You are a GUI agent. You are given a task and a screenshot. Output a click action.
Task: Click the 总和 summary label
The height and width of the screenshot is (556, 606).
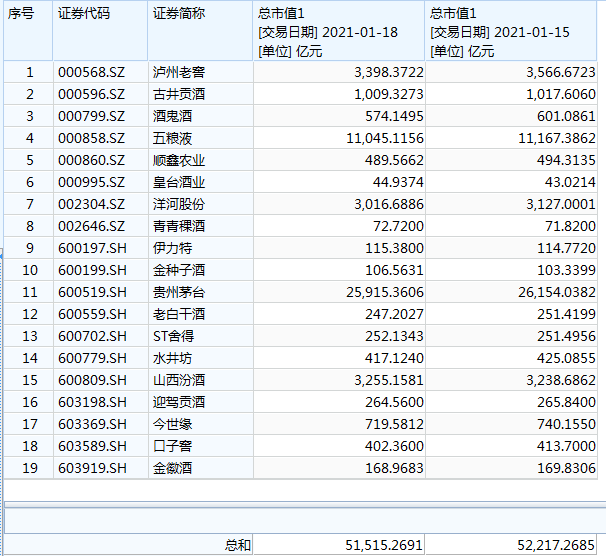click(x=238, y=545)
